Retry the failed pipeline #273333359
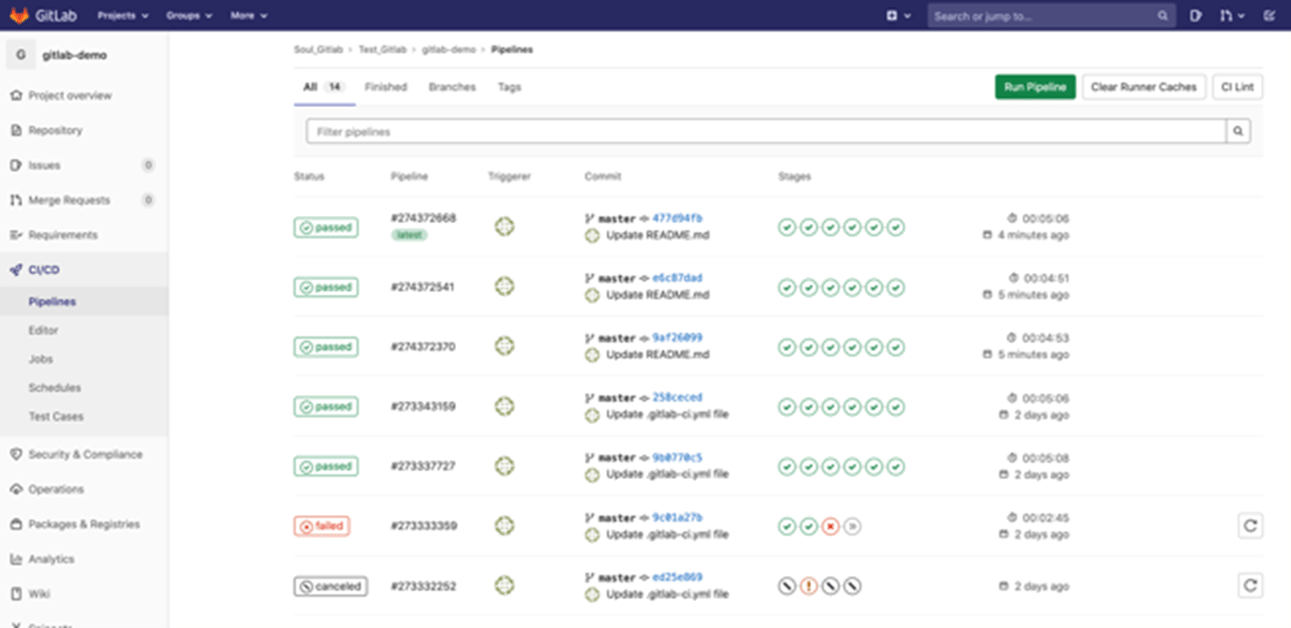The height and width of the screenshot is (628, 1291). pyautogui.click(x=1250, y=526)
